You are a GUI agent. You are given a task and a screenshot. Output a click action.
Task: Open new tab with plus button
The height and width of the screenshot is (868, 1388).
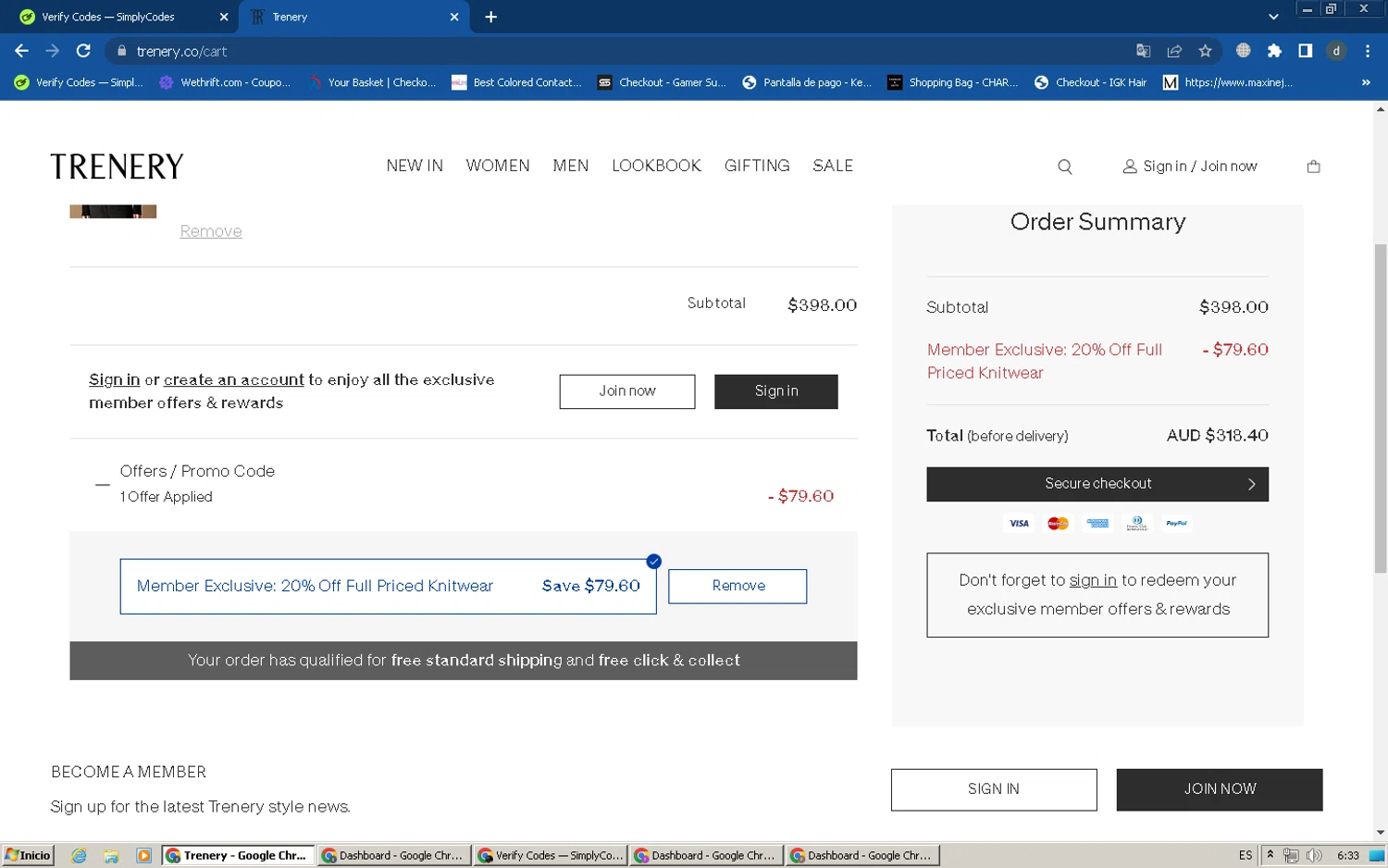(x=490, y=17)
